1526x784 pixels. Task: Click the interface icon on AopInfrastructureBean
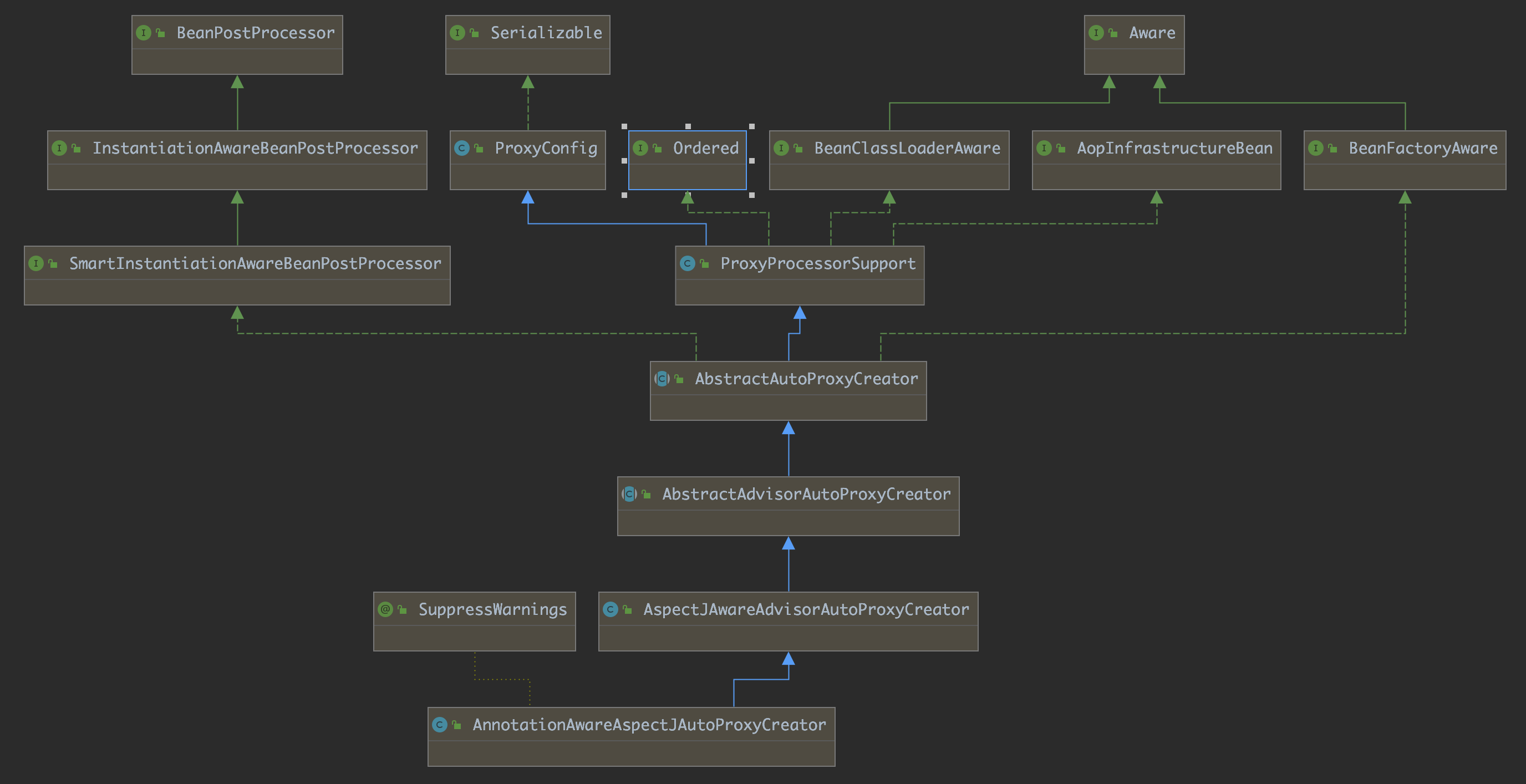(x=1044, y=148)
